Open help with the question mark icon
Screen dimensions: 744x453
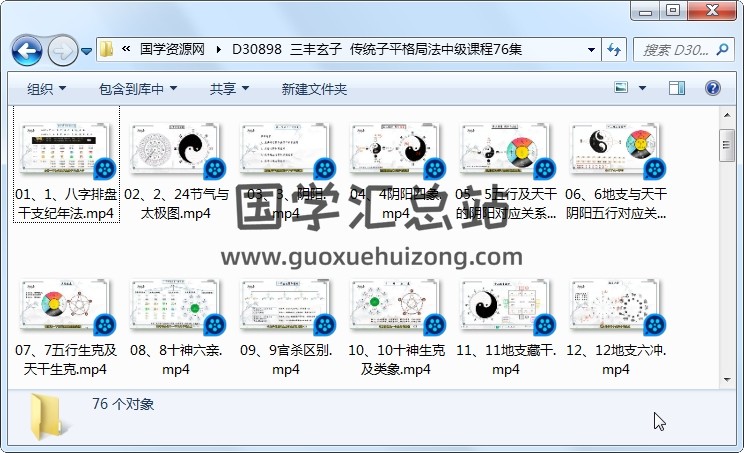pyautogui.click(x=713, y=88)
